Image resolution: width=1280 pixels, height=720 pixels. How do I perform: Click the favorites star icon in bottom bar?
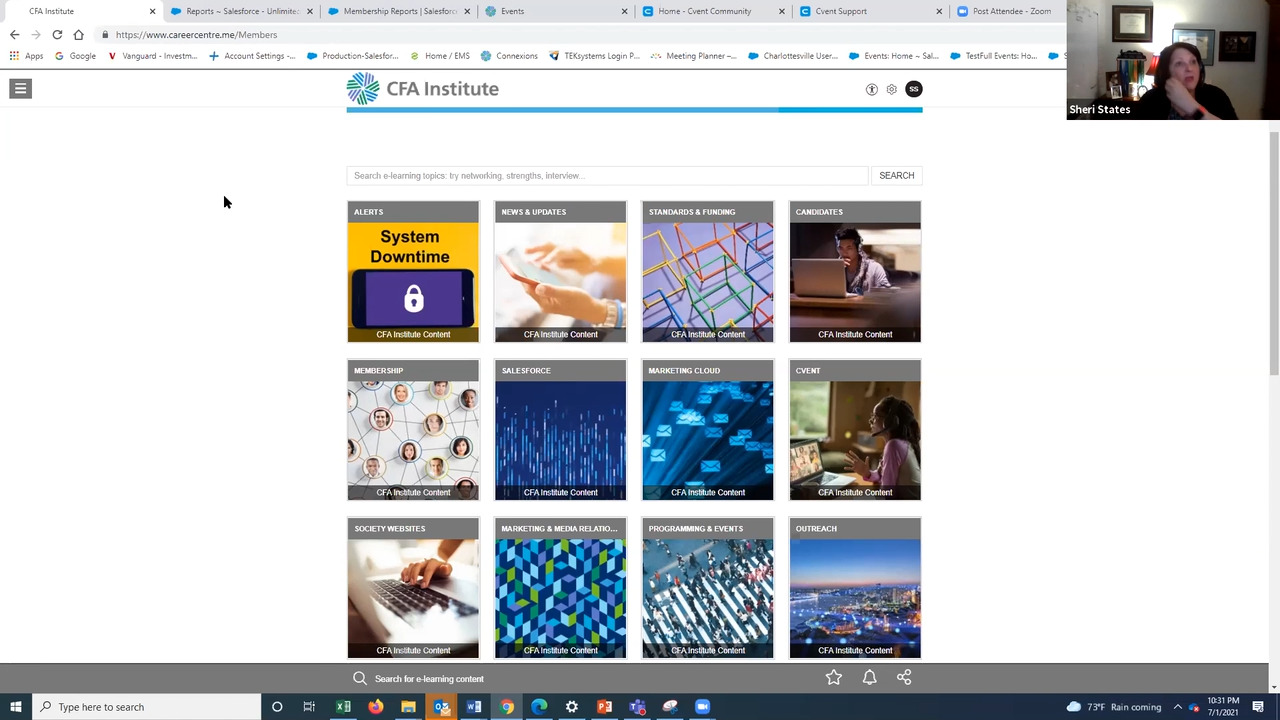[834, 678]
